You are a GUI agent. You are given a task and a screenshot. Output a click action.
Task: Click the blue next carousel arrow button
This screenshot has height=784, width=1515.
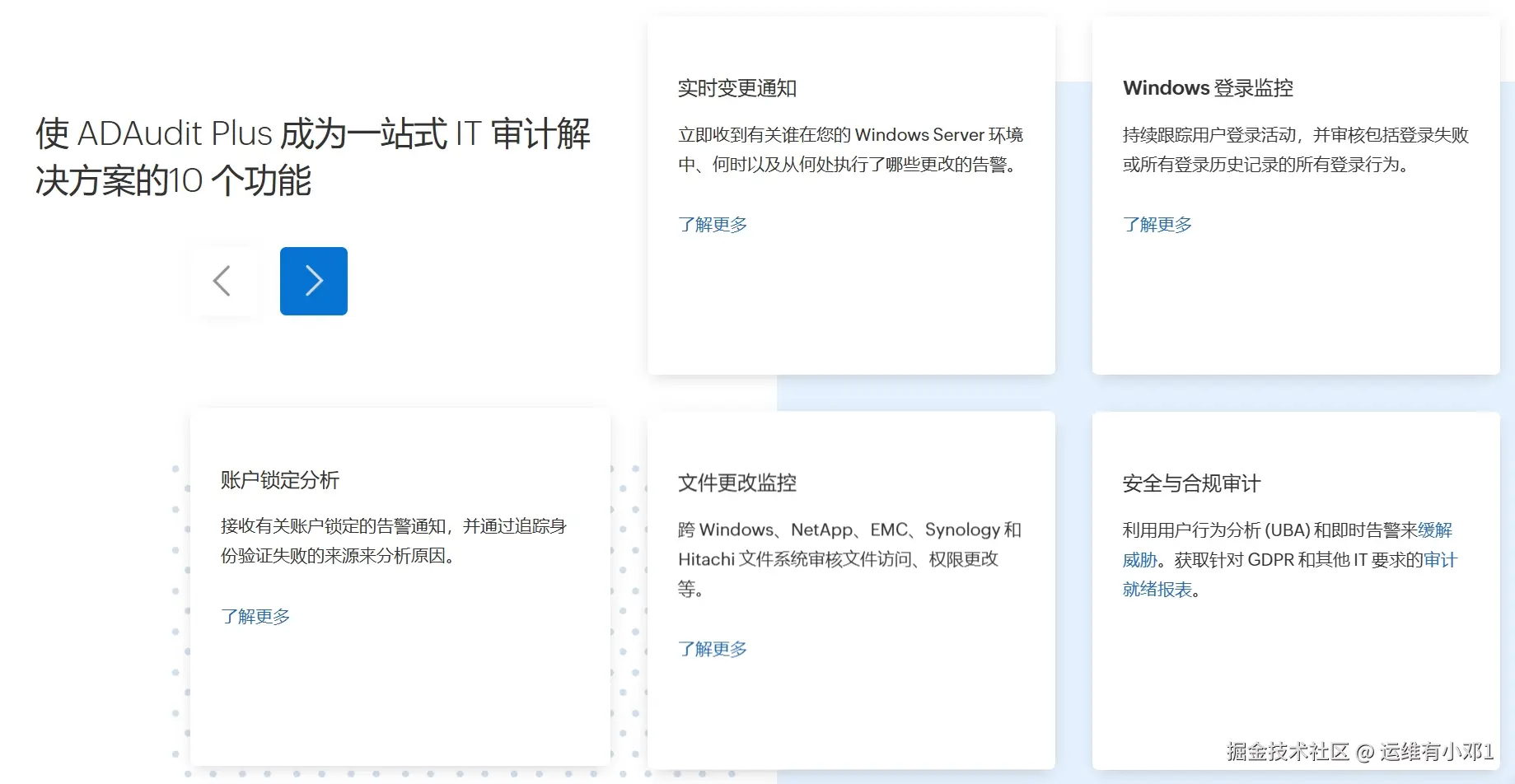(314, 281)
